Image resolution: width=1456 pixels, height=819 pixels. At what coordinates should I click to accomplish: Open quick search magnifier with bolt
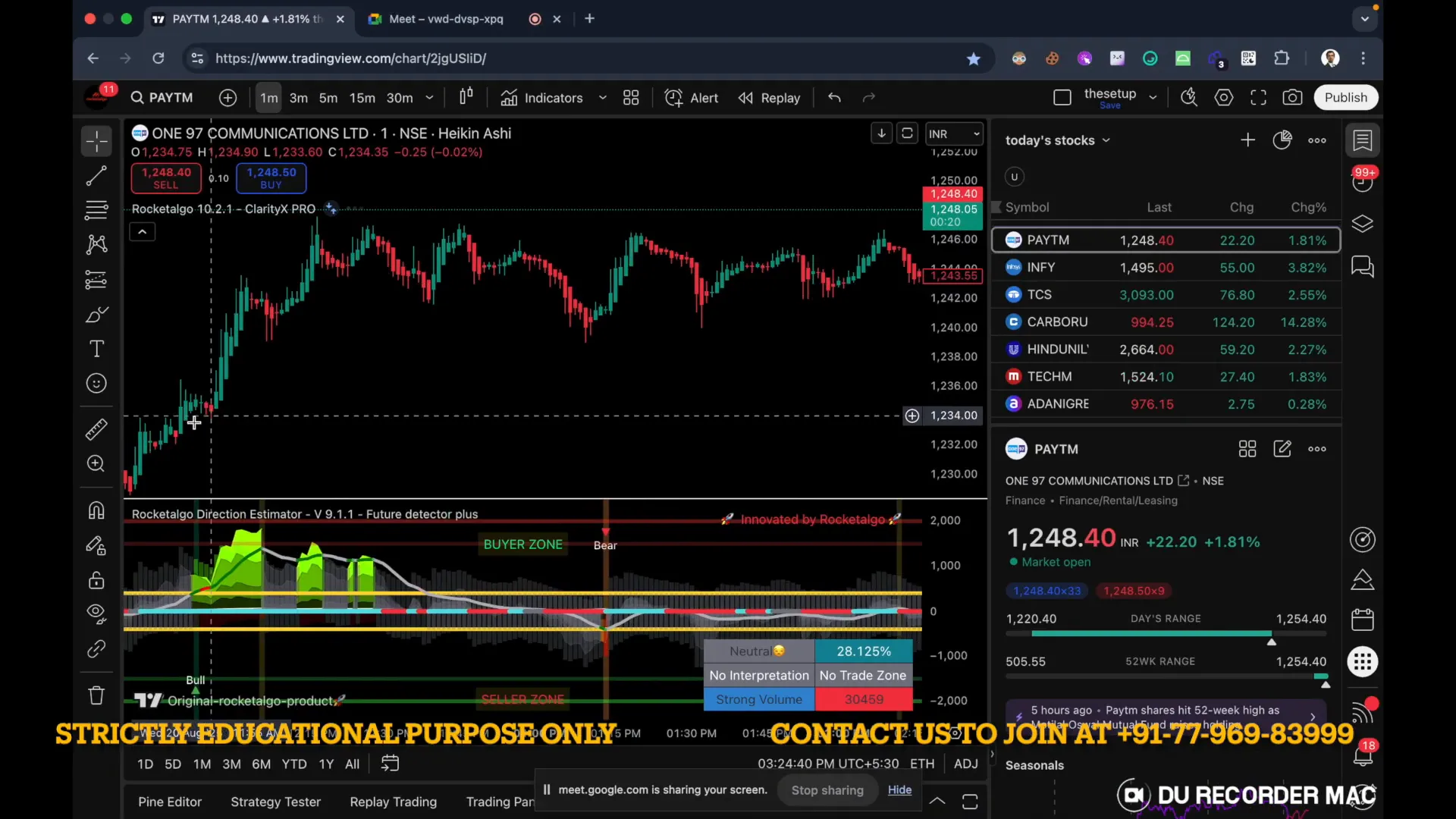[x=1189, y=98]
